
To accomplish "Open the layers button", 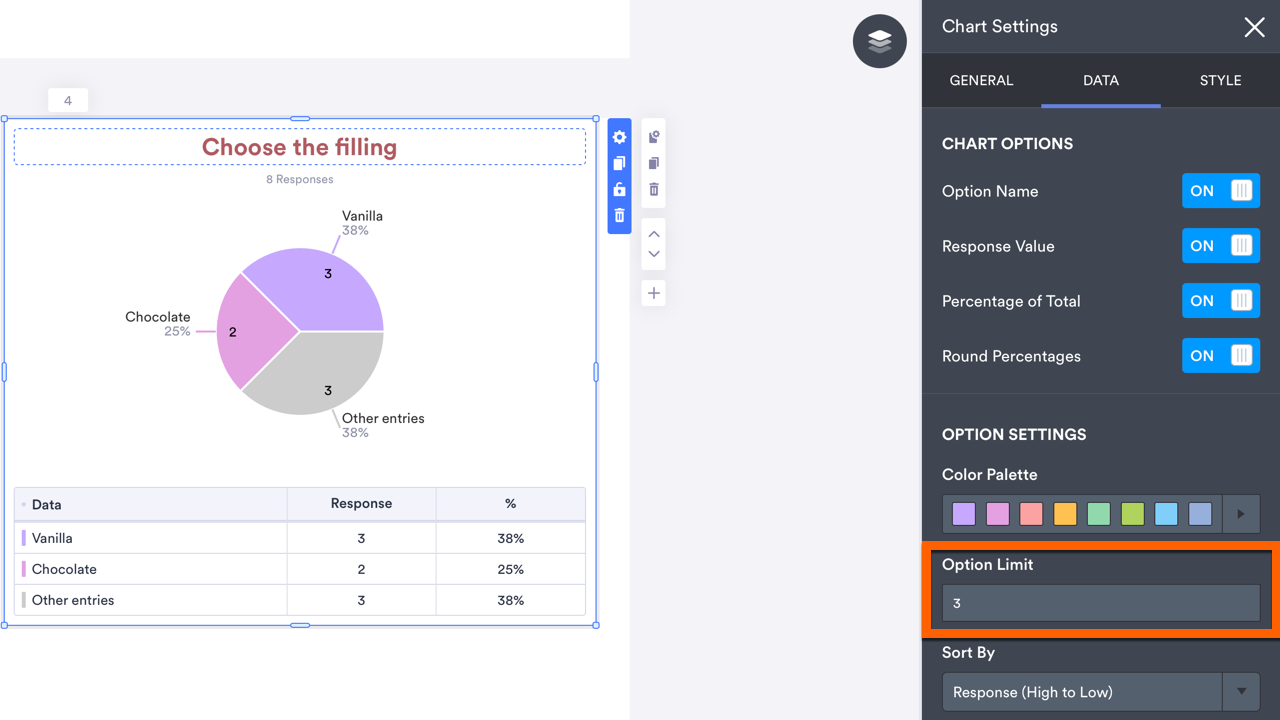I will [880, 41].
